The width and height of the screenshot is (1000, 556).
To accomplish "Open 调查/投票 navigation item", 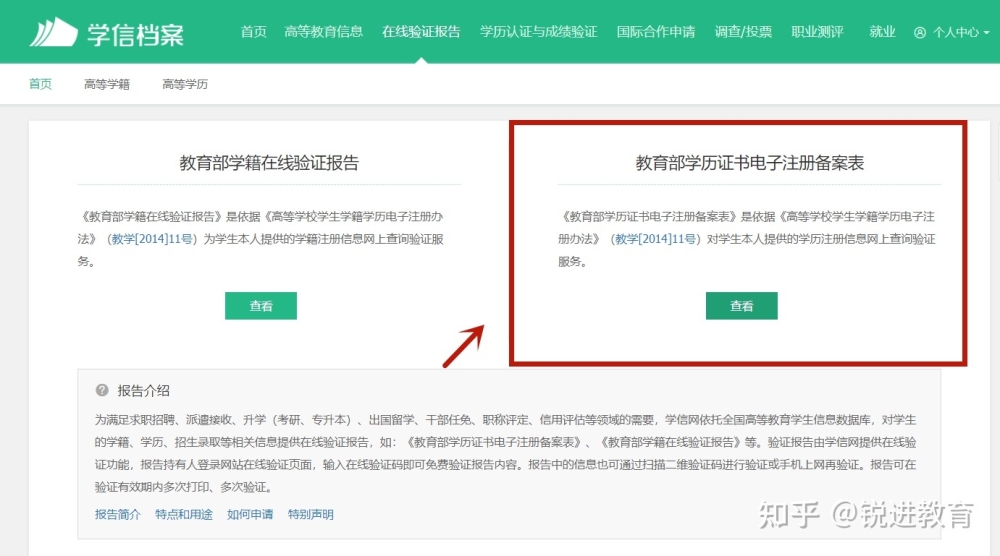I will 743,32.
